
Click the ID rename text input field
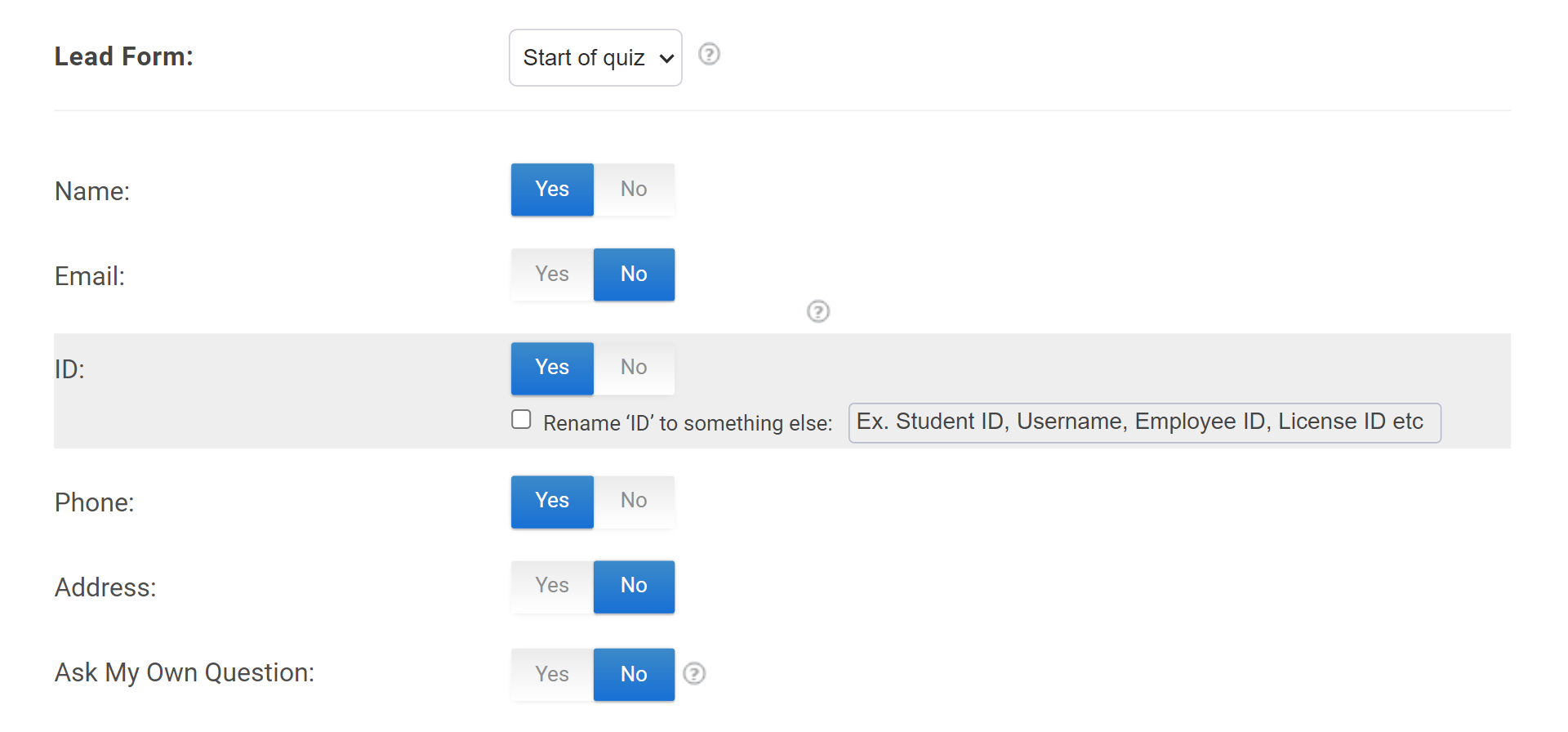[x=1143, y=422]
